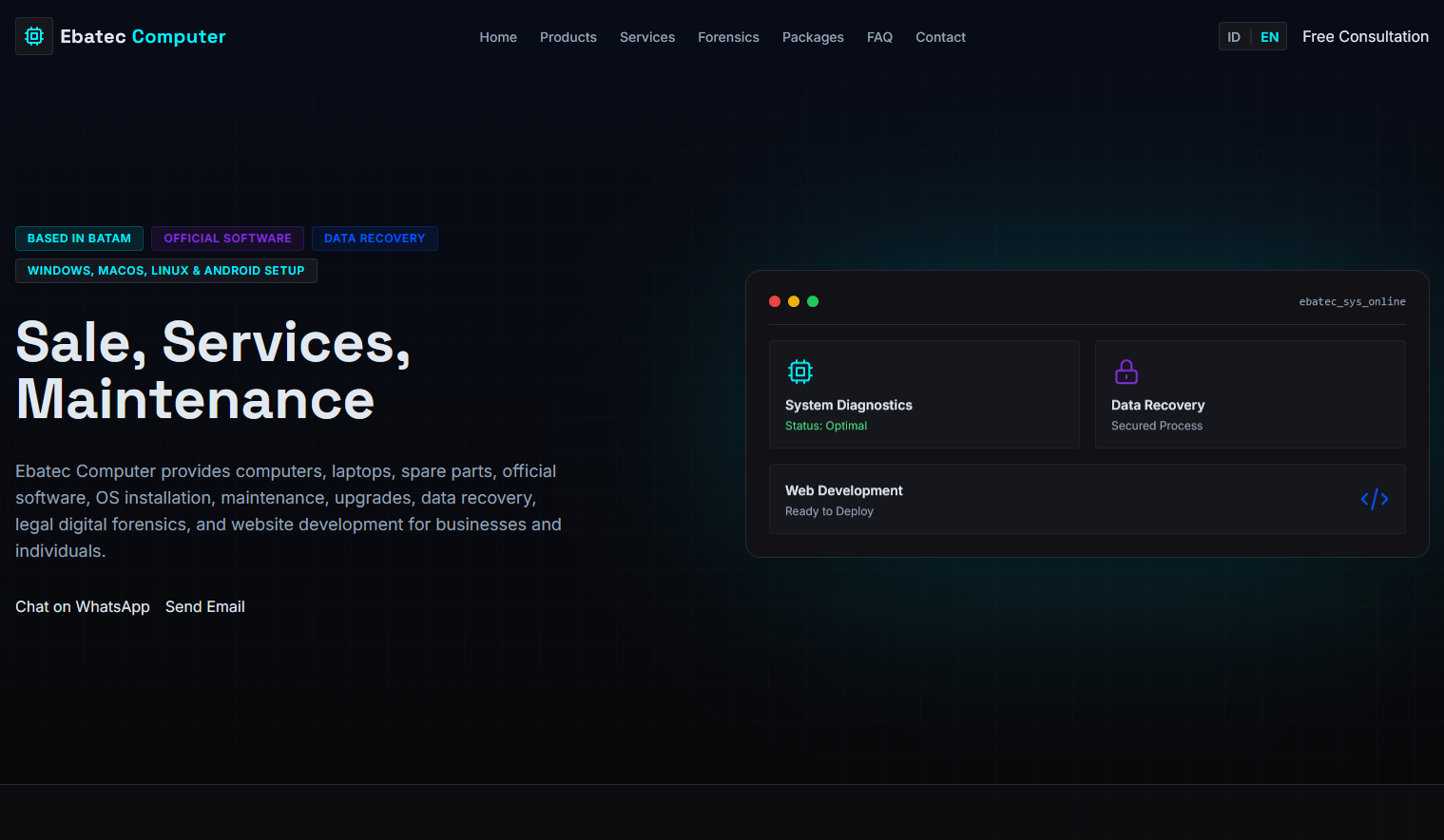Screen dimensions: 1444x840
Task: Click the green window dot
Action: pyautogui.click(x=813, y=301)
